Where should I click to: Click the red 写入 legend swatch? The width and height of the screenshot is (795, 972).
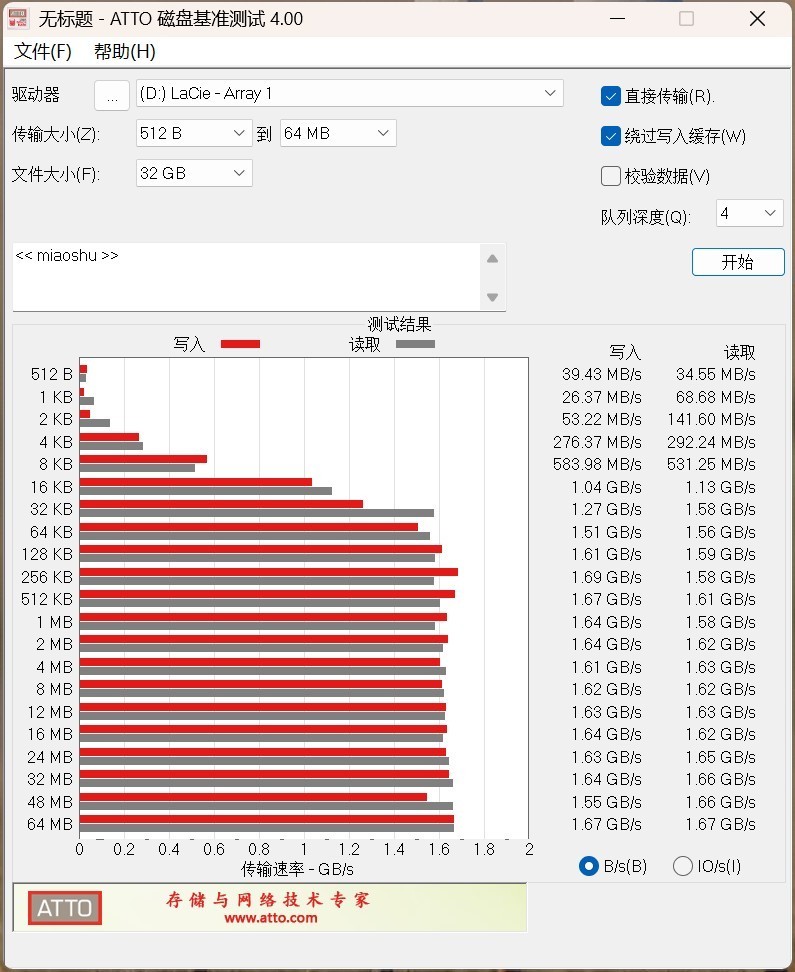pyautogui.click(x=241, y=344)
